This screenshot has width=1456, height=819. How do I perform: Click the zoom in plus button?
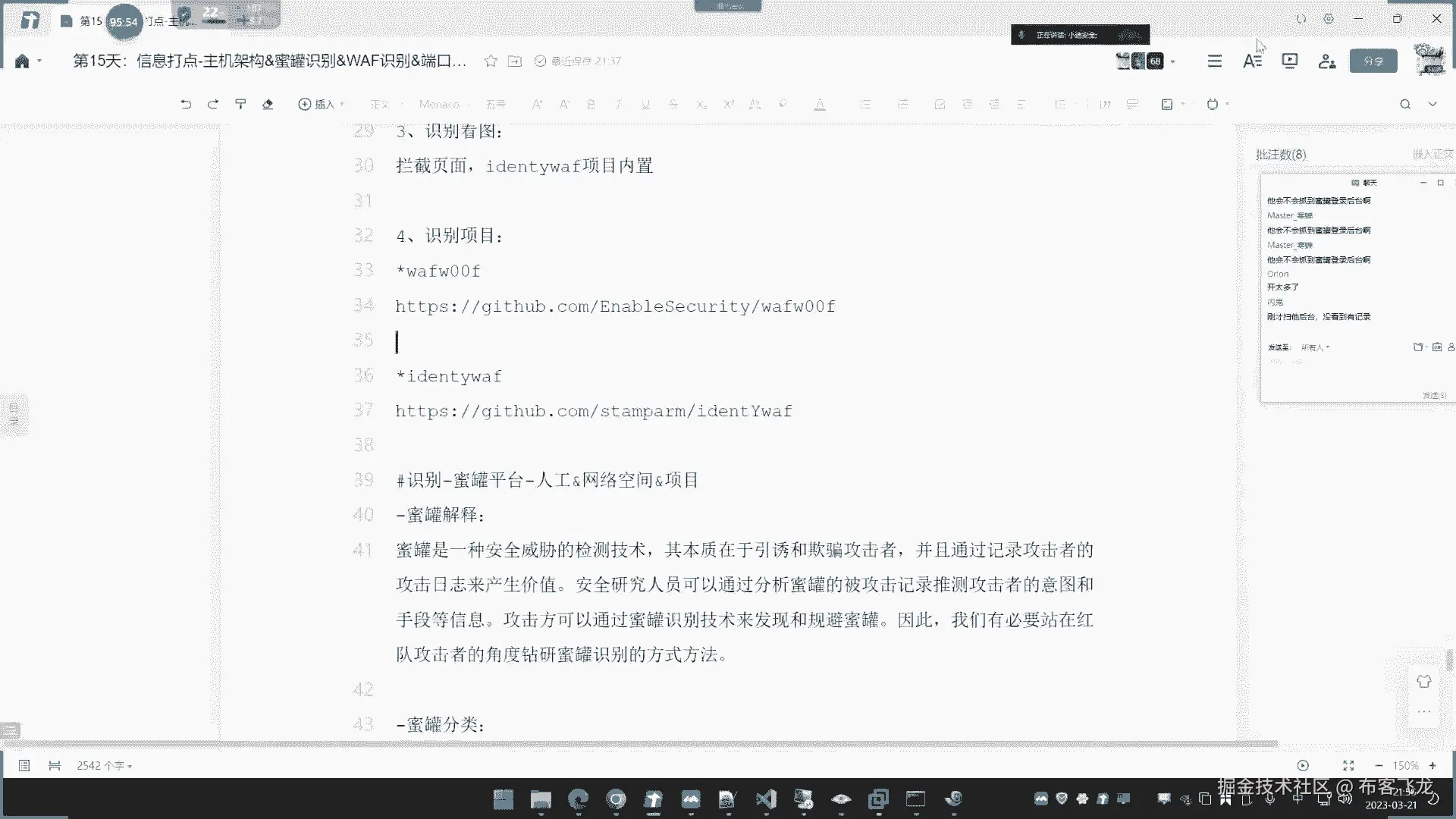(x=1432, y=766)
